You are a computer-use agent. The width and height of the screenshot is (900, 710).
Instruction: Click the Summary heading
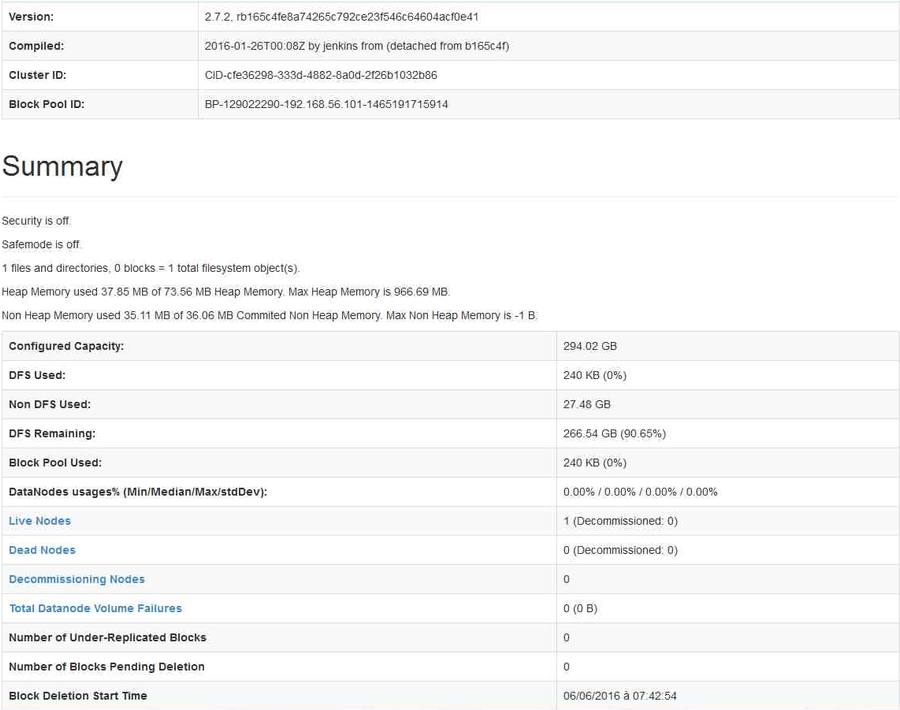click(x=62, y=166)
